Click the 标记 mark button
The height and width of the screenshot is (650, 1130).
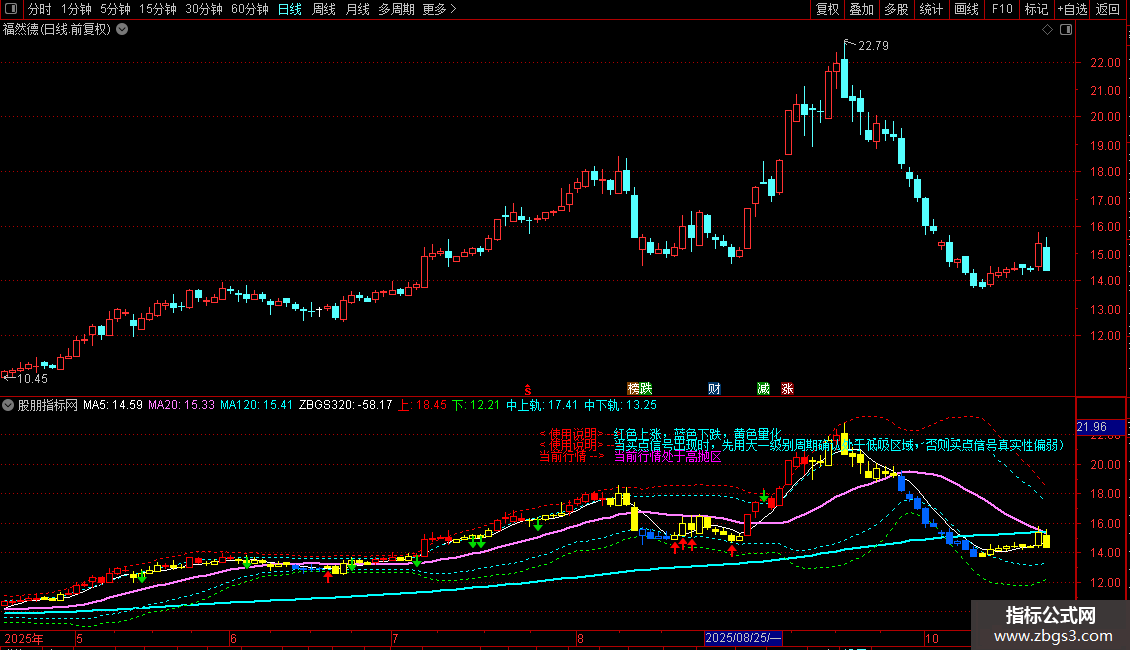1036,9
